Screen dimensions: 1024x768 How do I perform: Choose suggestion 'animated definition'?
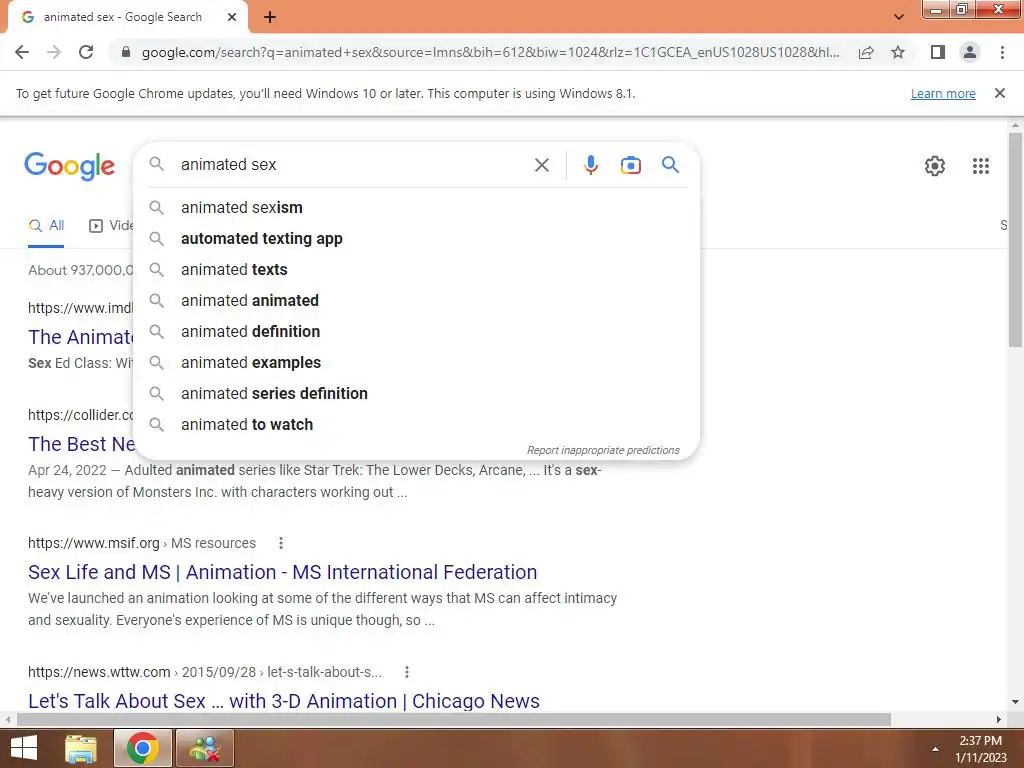[416, 332]
